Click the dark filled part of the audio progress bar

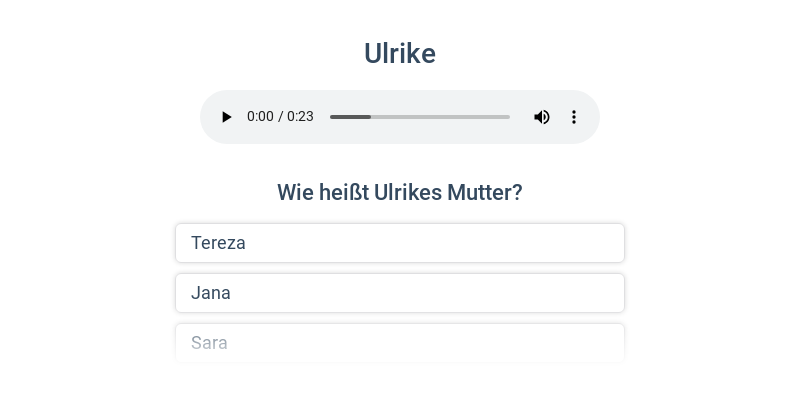pos(350,117)
